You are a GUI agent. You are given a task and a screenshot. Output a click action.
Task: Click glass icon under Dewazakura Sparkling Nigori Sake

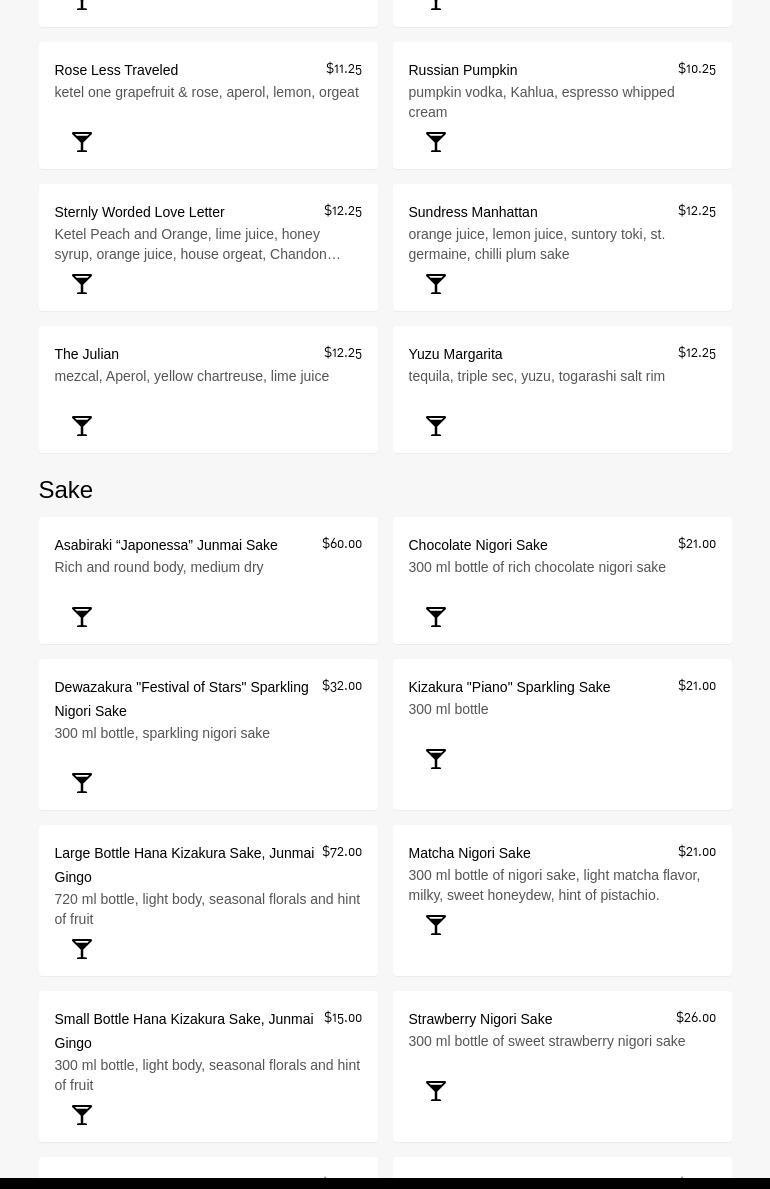click(82, 783)
